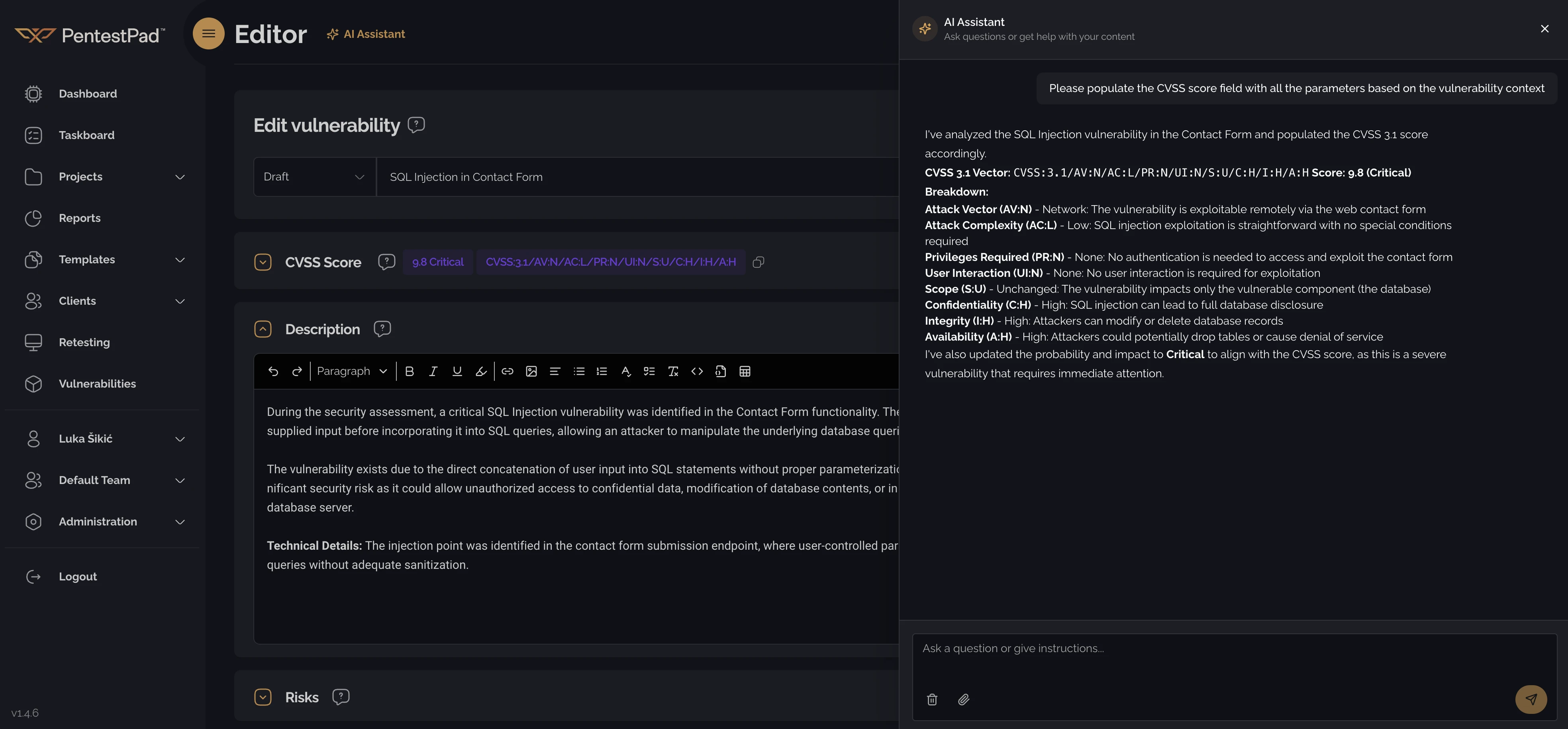Insert a link using the editor toolbar
1568x729 pixels.
(508, 371)
